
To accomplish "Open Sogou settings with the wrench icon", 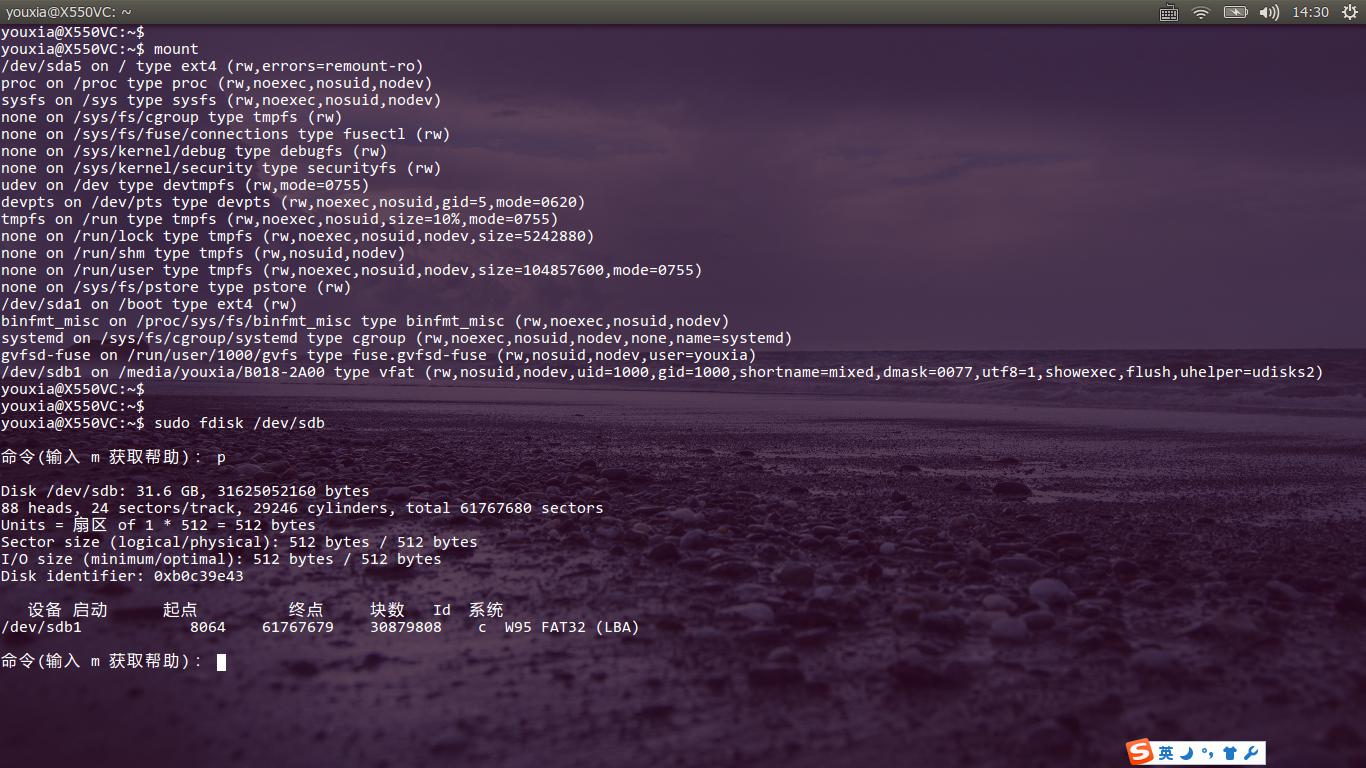I will point(1251,753).
